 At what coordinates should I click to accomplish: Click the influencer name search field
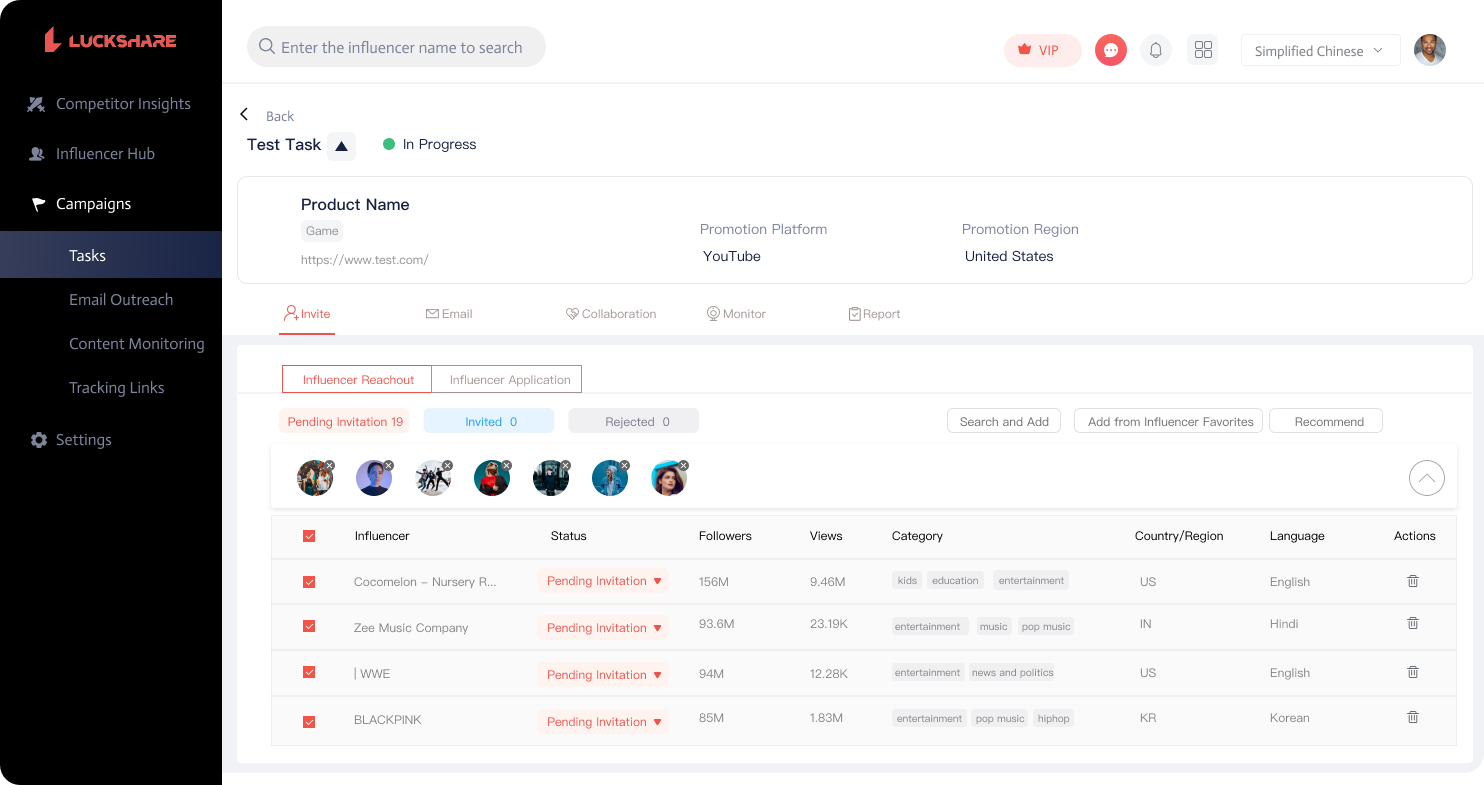396,47
